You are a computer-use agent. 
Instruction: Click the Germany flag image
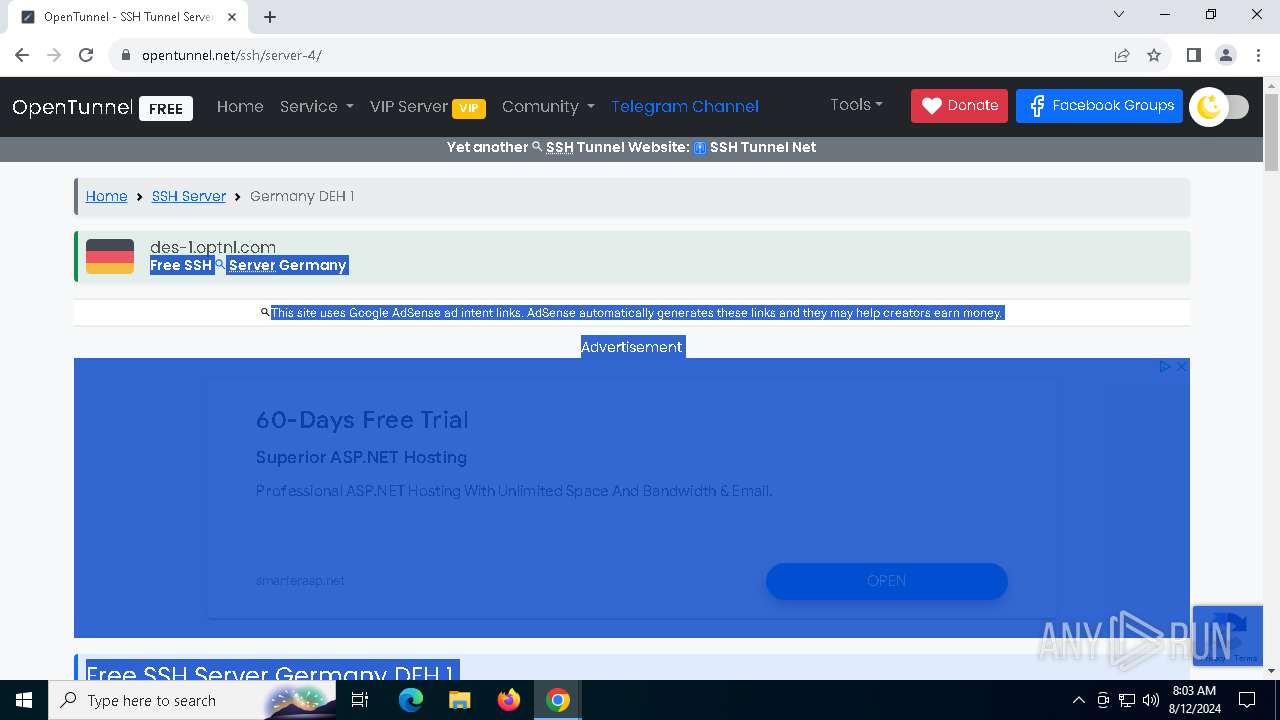pos(110,256)
